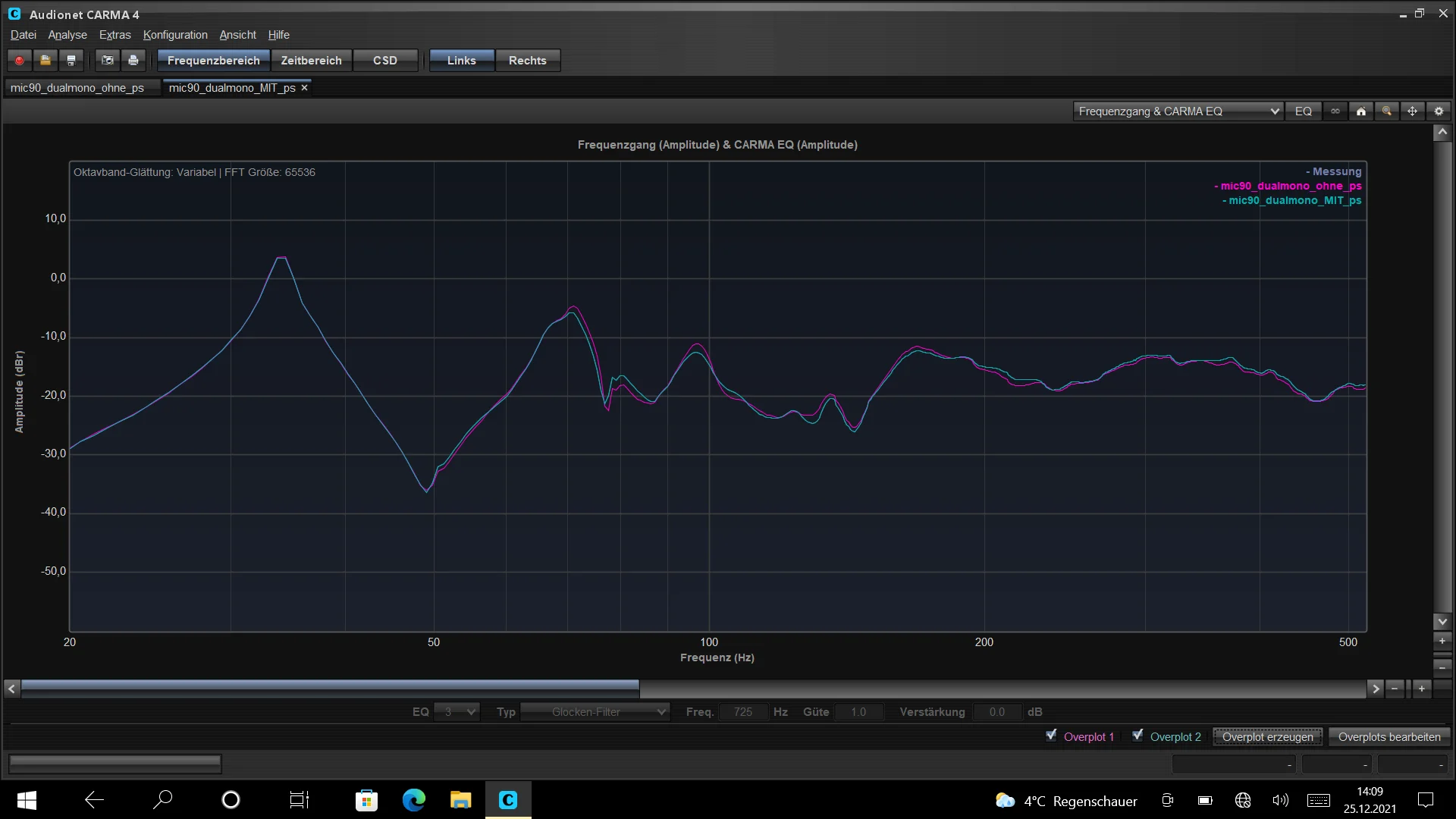Image resolution: width=1456 pixels, height=819 pixels.
Task: Open the Frequenzgang & CARMA EQ dropdown
Action: pyautogui.click(x=1178, y=111)
